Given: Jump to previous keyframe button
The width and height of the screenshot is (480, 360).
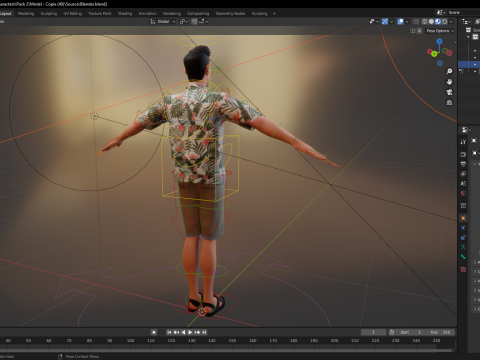Looking at the screenshot, I should click(x=176, y=332).
